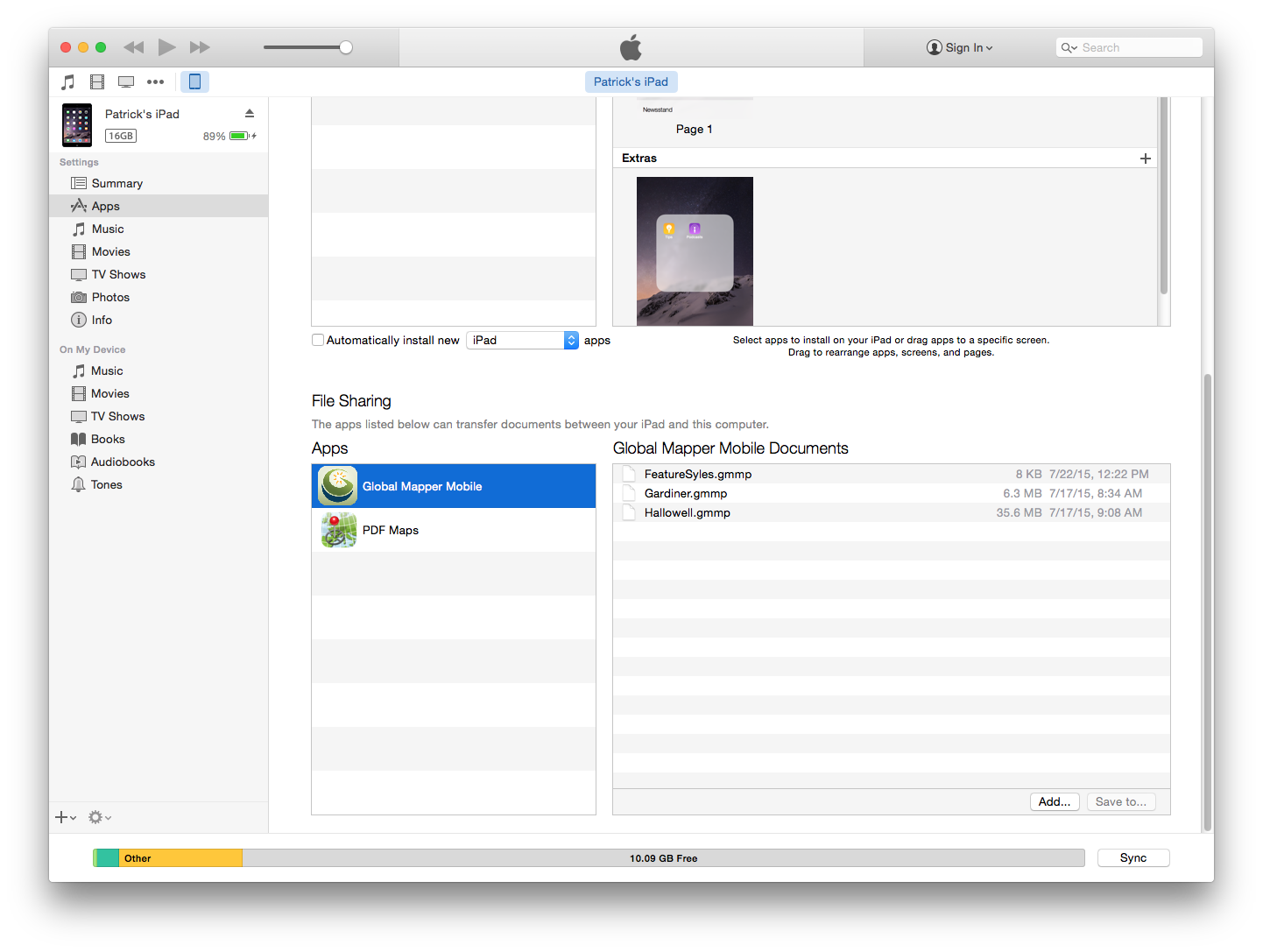The image size is (1263, 952).
Task: Select Global Mapper Mobile in File Sharing
Action: pyautogui.click(x=454, y=486)
